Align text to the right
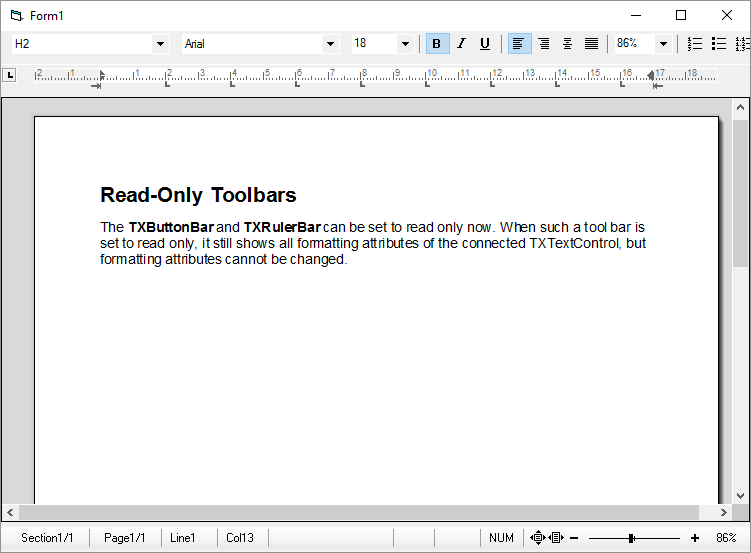This screenshot has width=751, height=553. tap(543, 44)
